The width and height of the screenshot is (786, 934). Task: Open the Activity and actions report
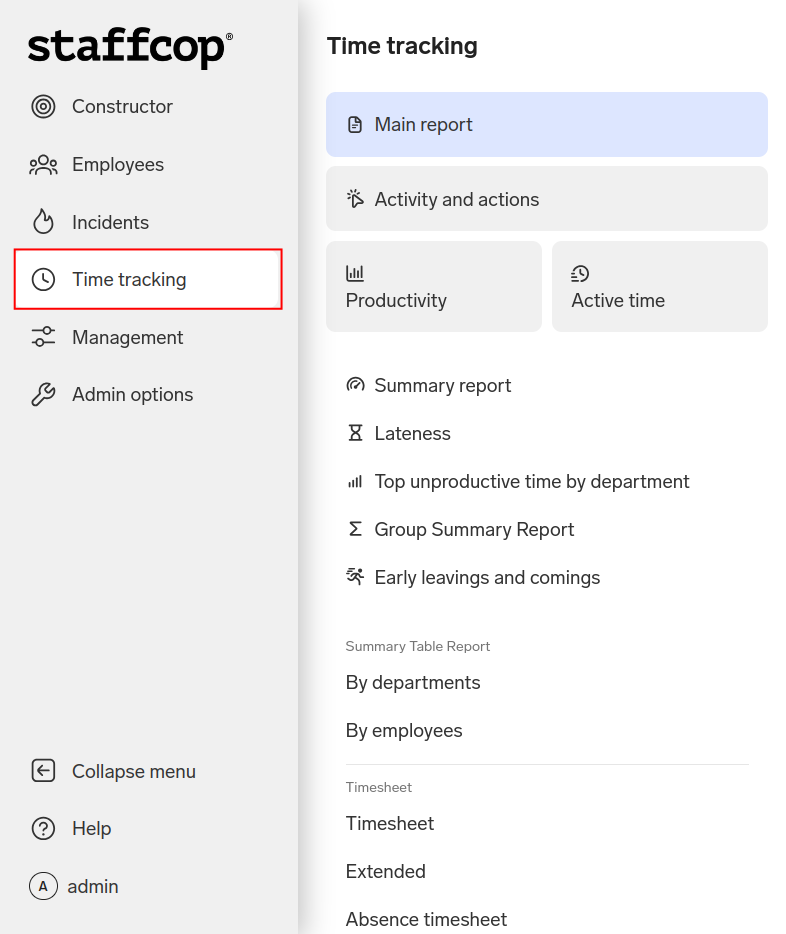546,199
